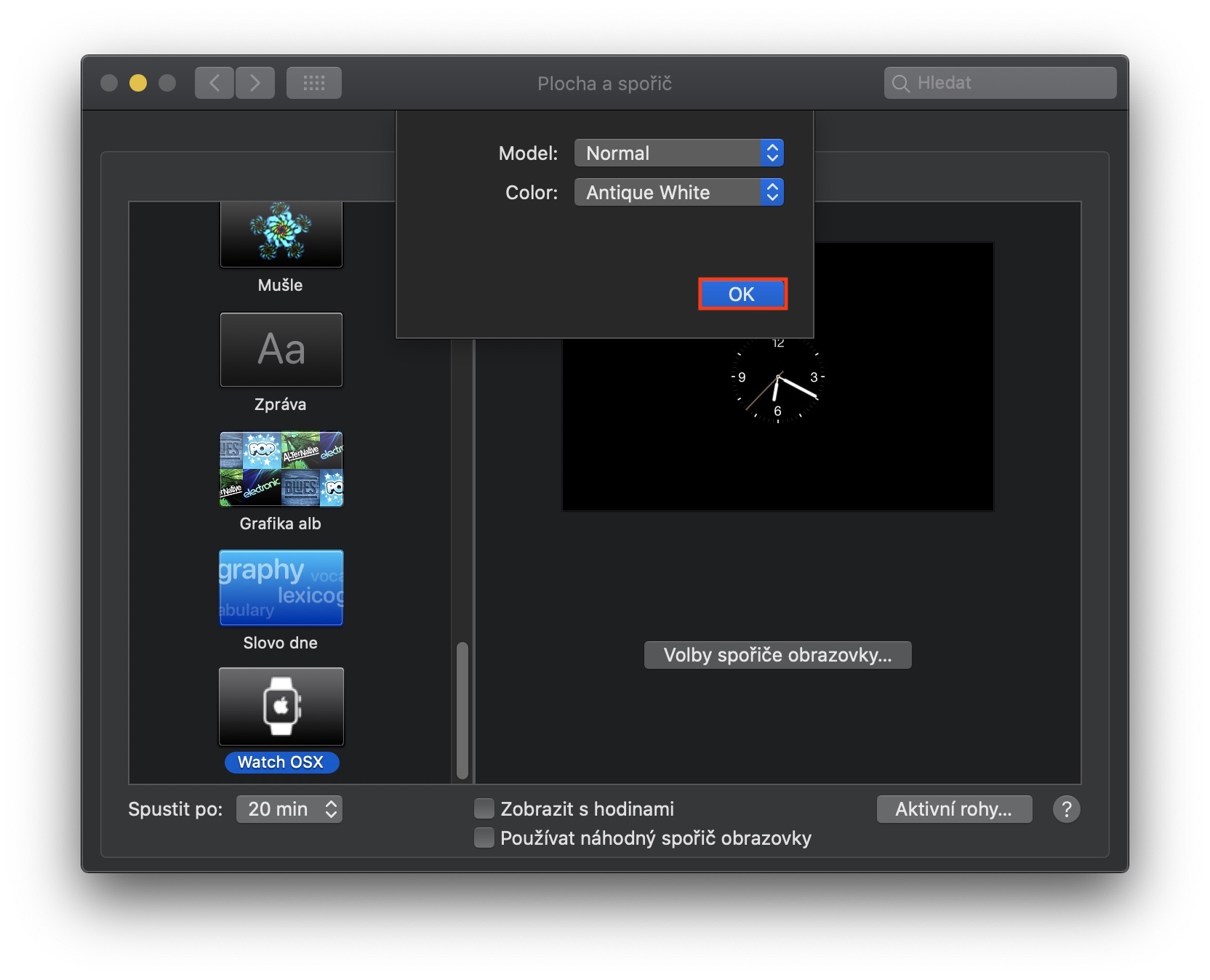Click the search magnifier icon
The image size is (1210, 980).
pyautogui.click(x=901, y=84)
